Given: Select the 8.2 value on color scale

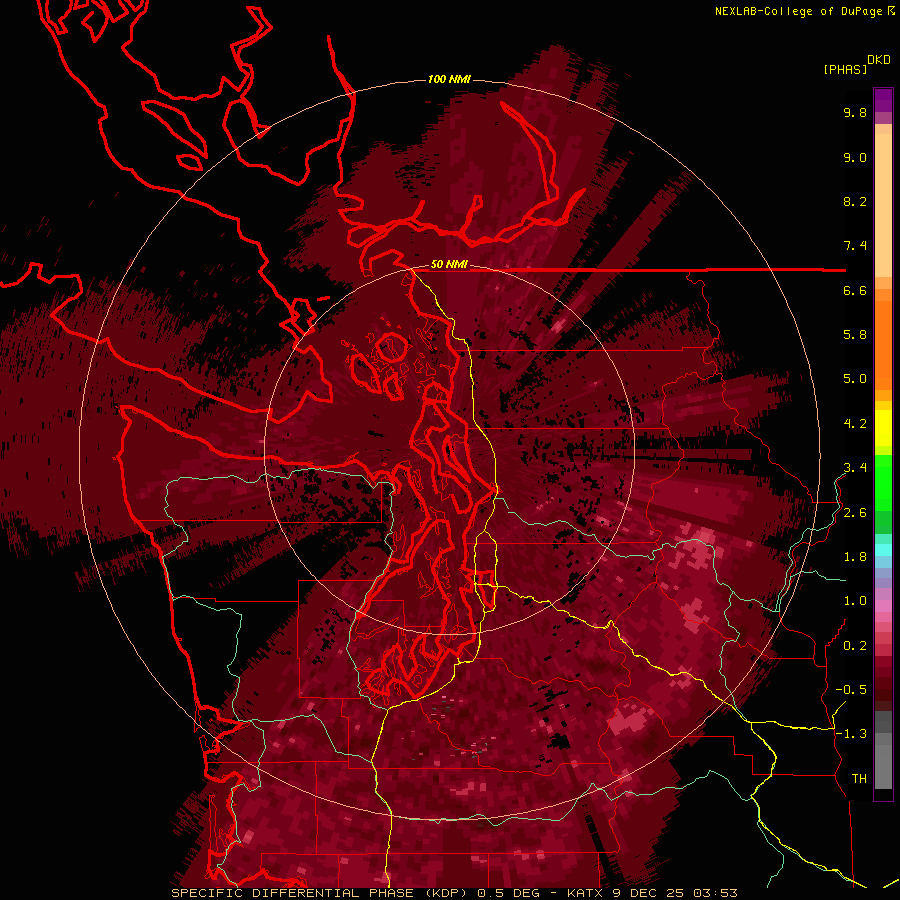Looking at the screenshot, I should click(855, 201).
